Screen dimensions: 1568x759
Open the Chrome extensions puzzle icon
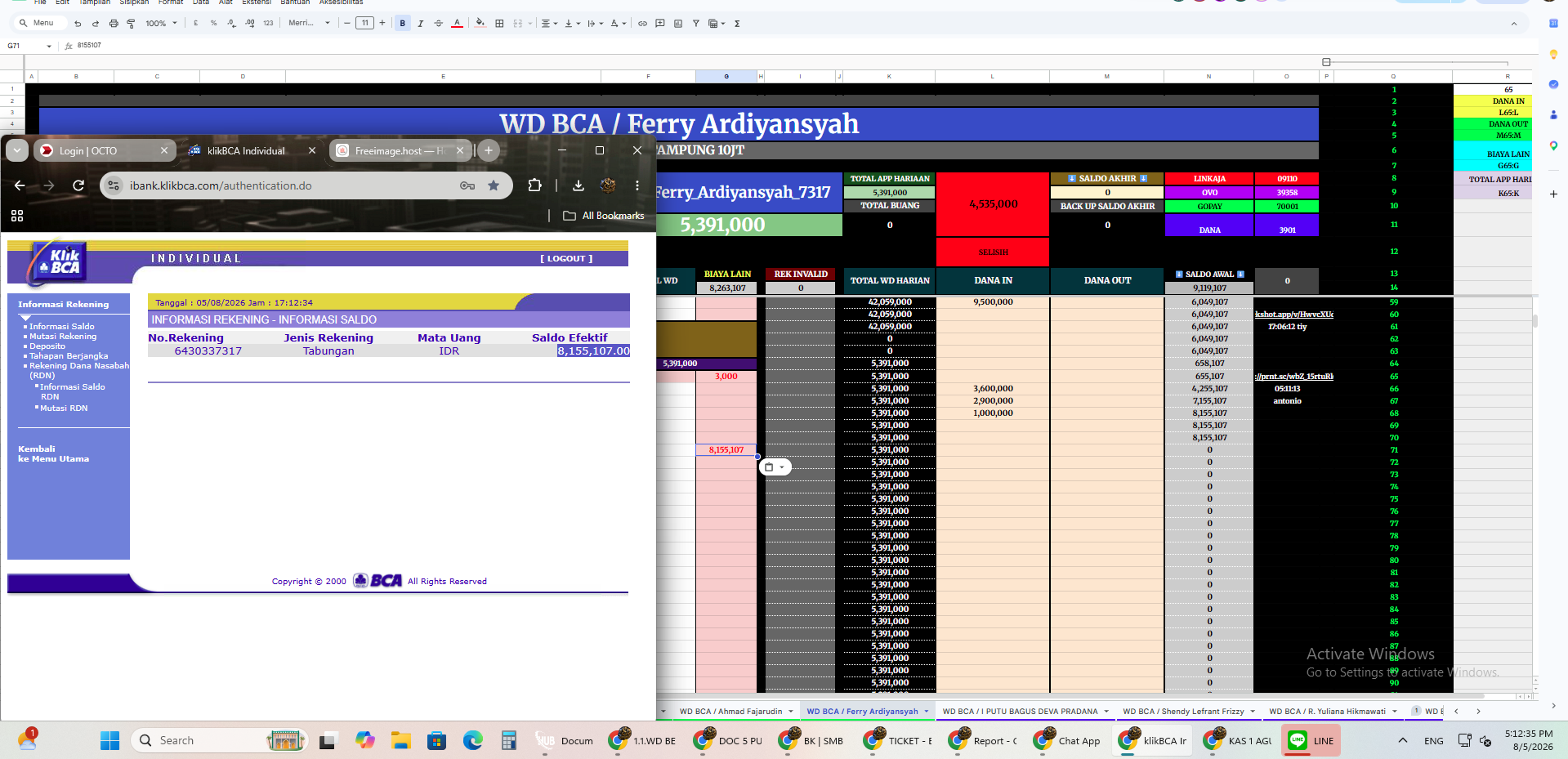pos(535,185)
